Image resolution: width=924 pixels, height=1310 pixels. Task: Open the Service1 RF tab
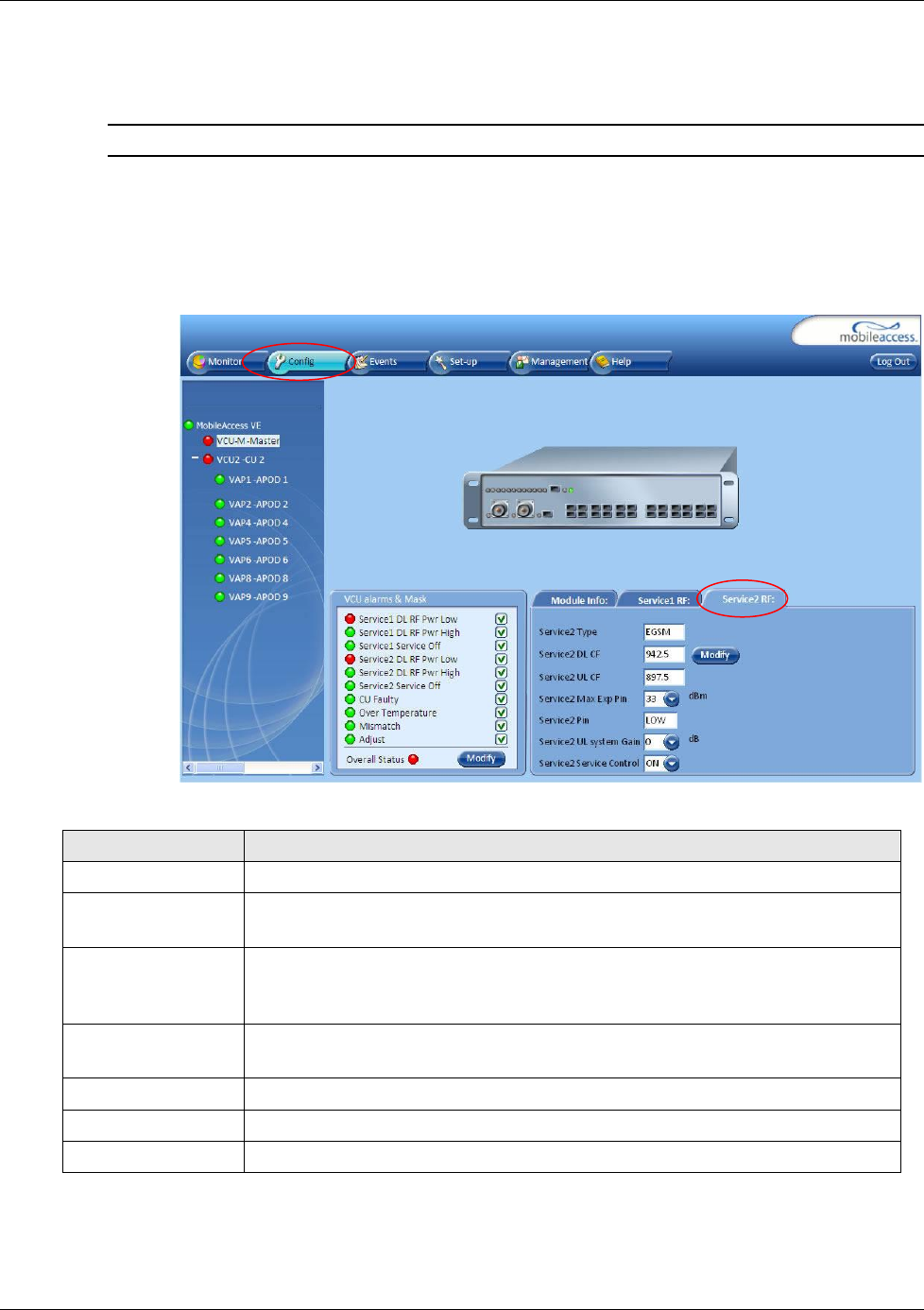[660, 600]
